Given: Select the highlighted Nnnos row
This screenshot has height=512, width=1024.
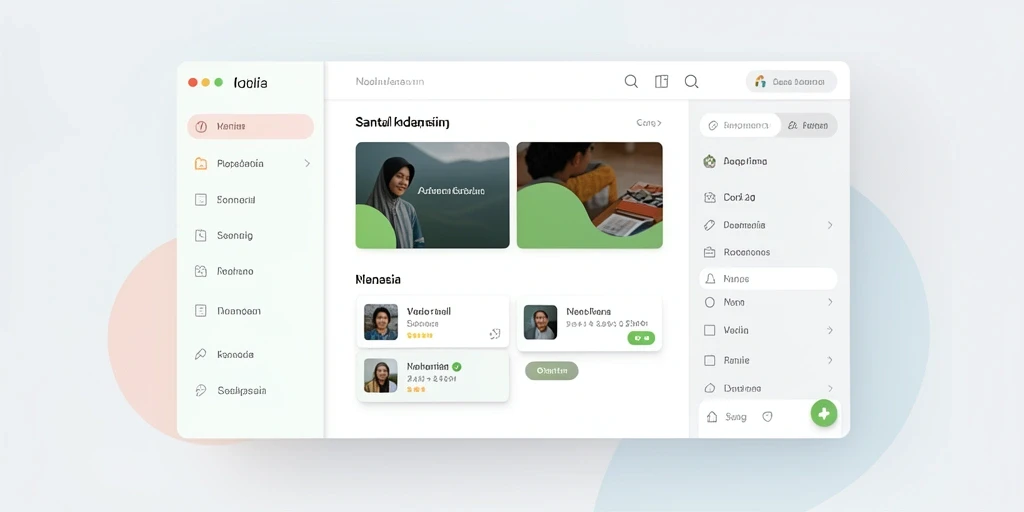Looking at the screenshot, I should [x=768, y=279].
